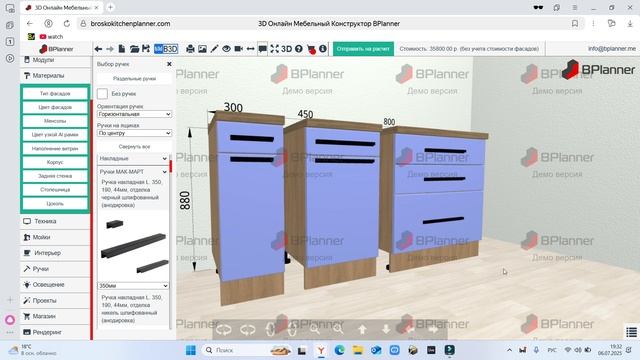Move the camera with the down arrow icon

coord(386,329)
